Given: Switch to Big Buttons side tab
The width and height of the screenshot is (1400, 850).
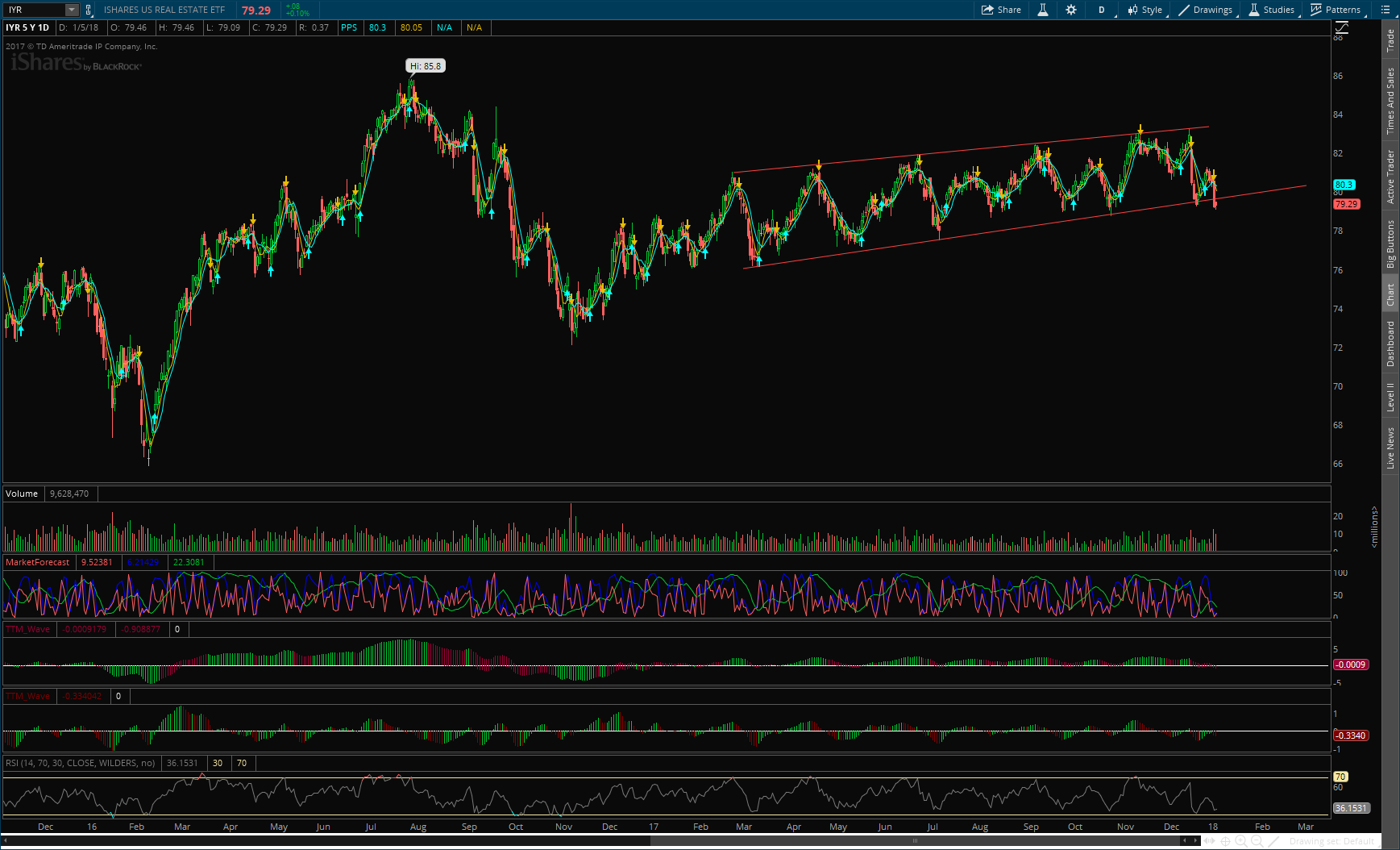Looking at the screenshot, I should 1390,244.
